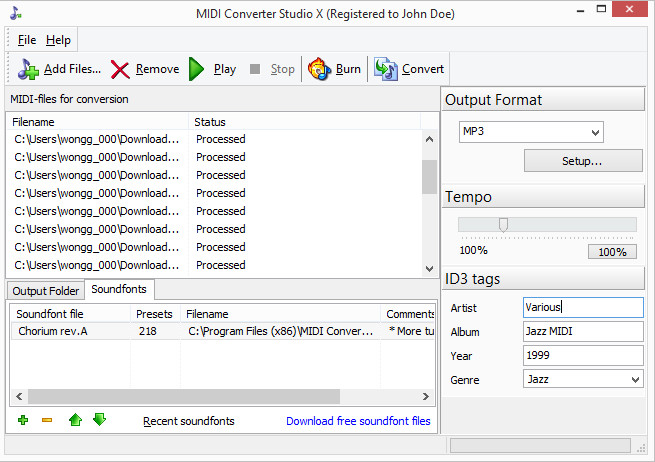Click the Status column header
Image resolution: width=655 pixels, height=462 pixels.
[x=304, y=122]
